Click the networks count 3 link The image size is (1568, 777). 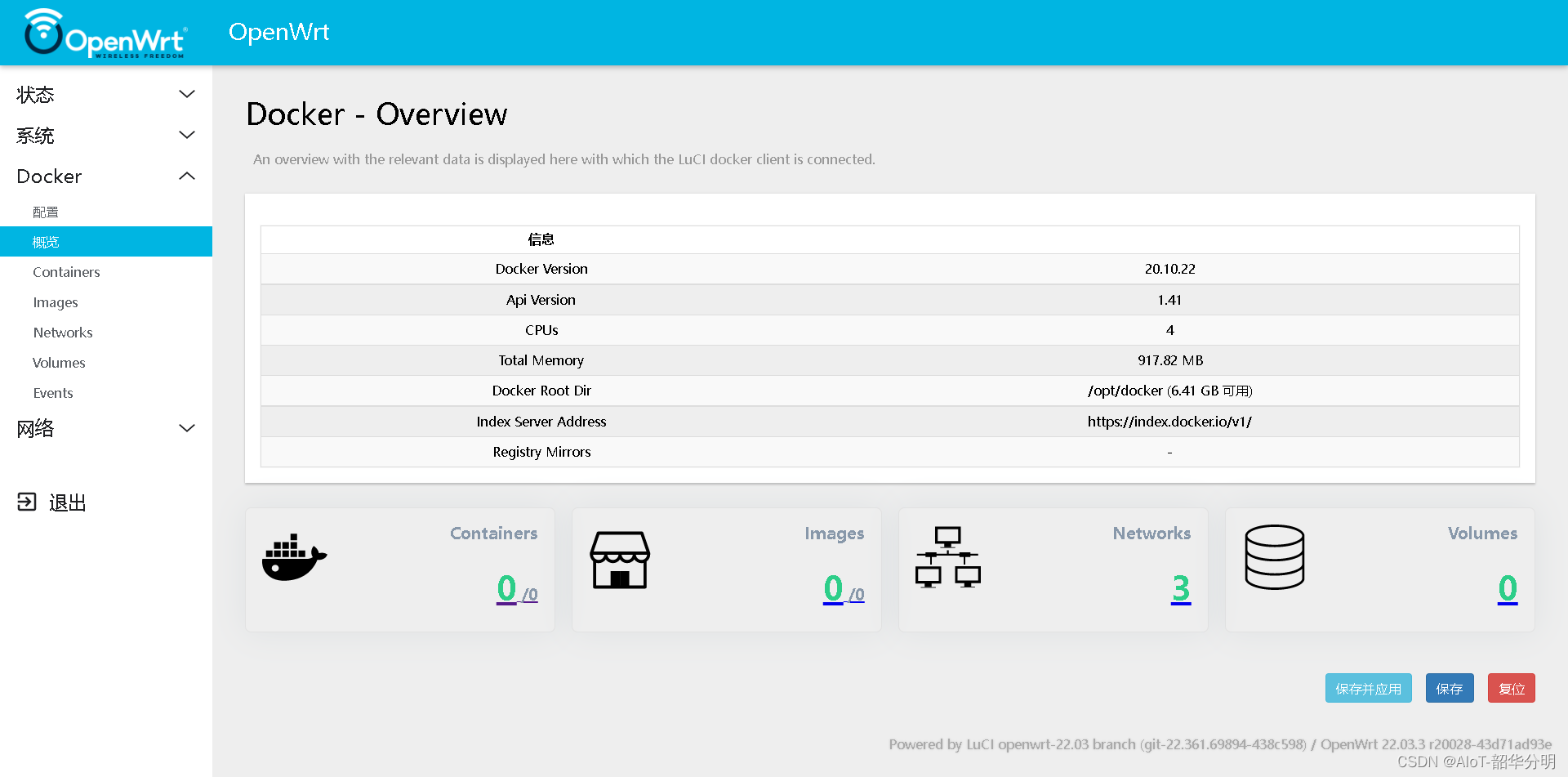coord(1181,588)
